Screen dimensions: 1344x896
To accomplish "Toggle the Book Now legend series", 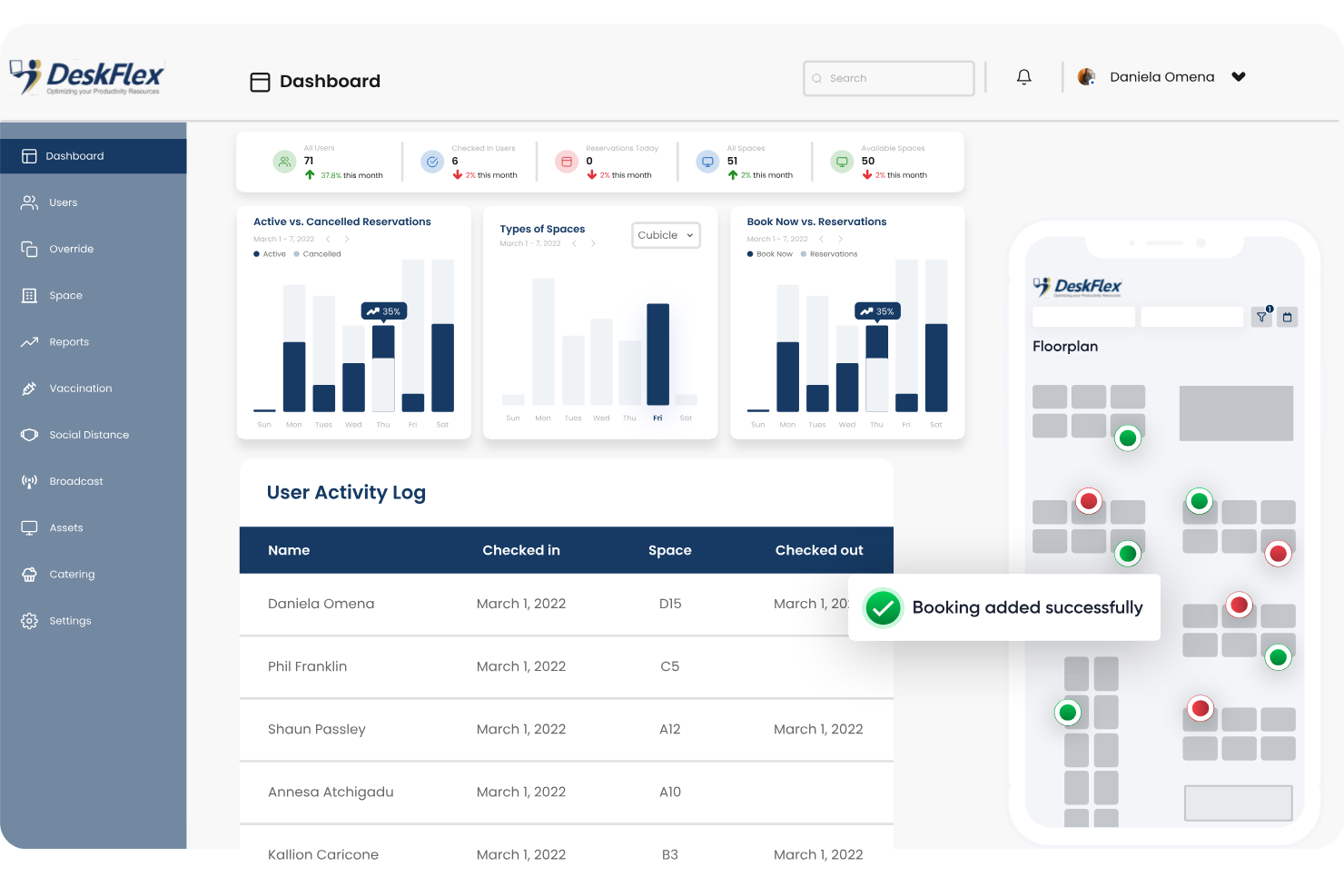I will pos(770,254).
